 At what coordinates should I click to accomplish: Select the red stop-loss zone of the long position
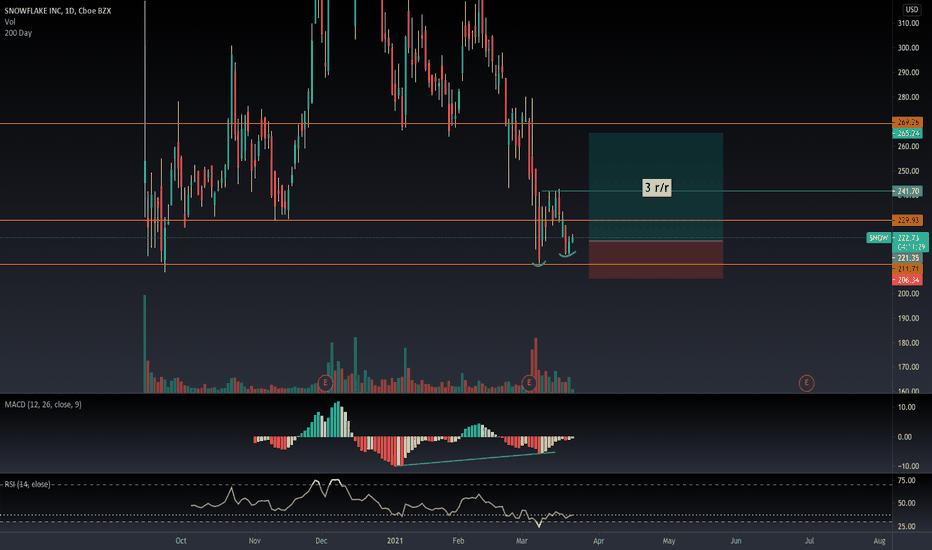tap(656, 260)
